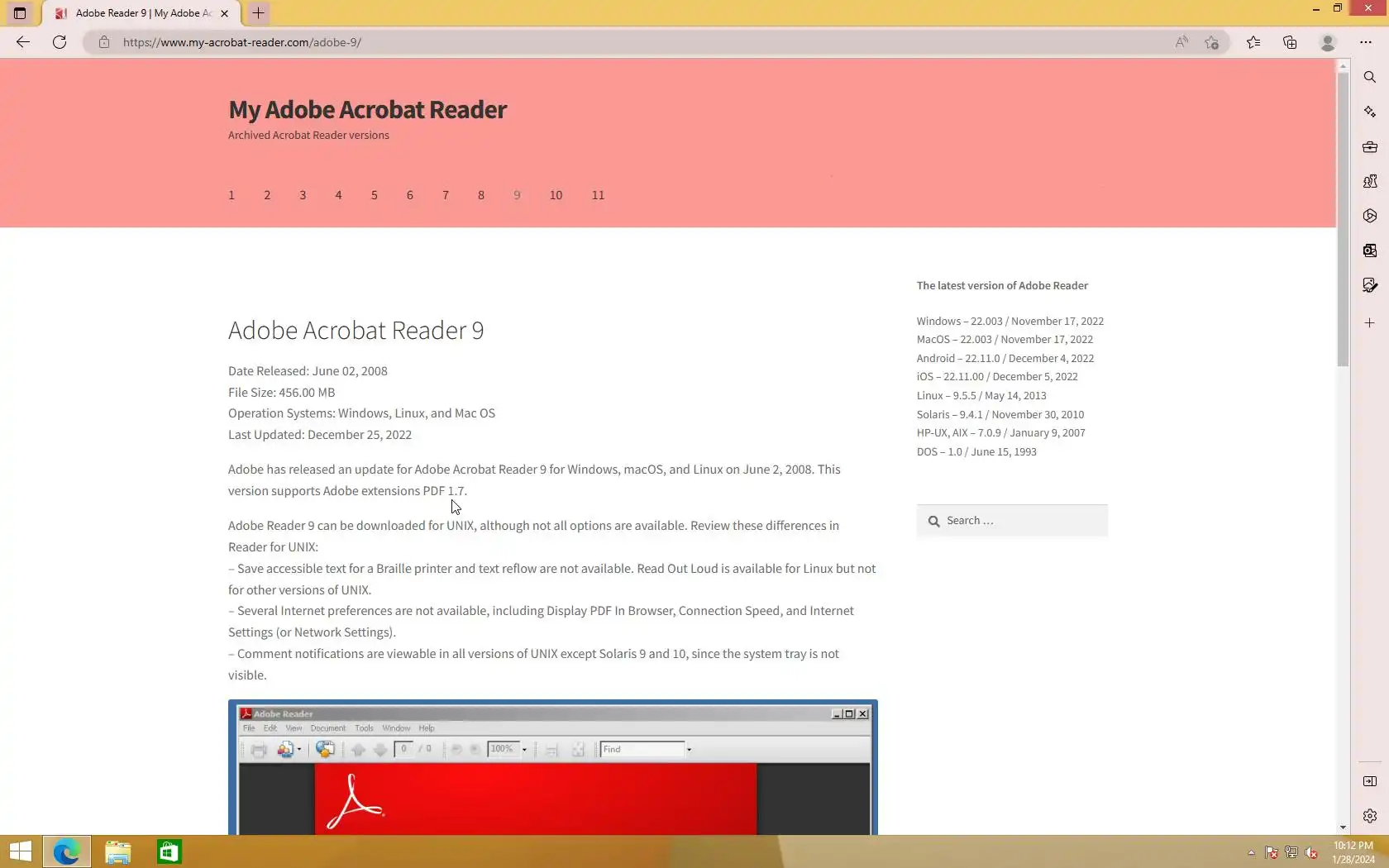The width and height of the screenshot is (1389, 868).
Task: Go to version 4 page
Action: [338, 195]
